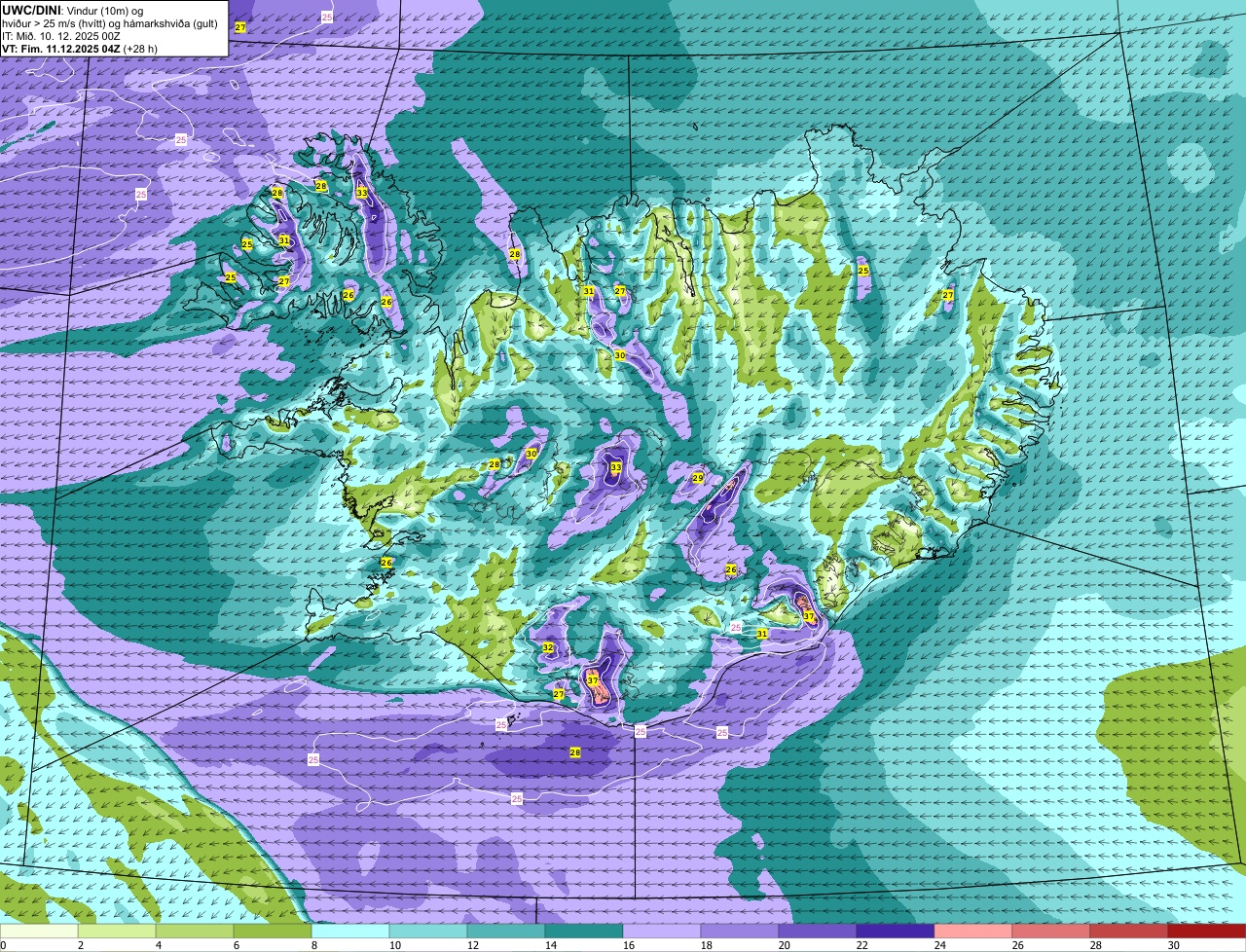Click the legend tick label "6"
Viewport: 1246px width, 952px height.
(x=236, y=945)
